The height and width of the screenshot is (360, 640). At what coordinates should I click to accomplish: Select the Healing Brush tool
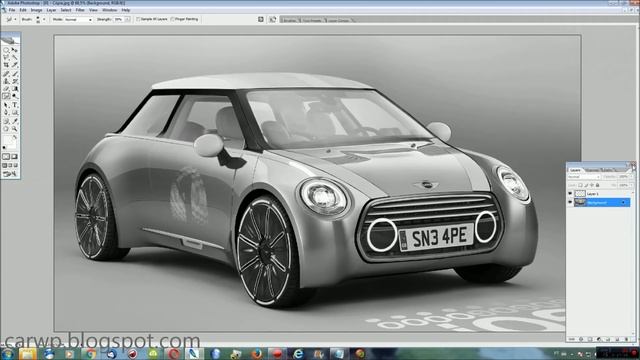point(6,73)
